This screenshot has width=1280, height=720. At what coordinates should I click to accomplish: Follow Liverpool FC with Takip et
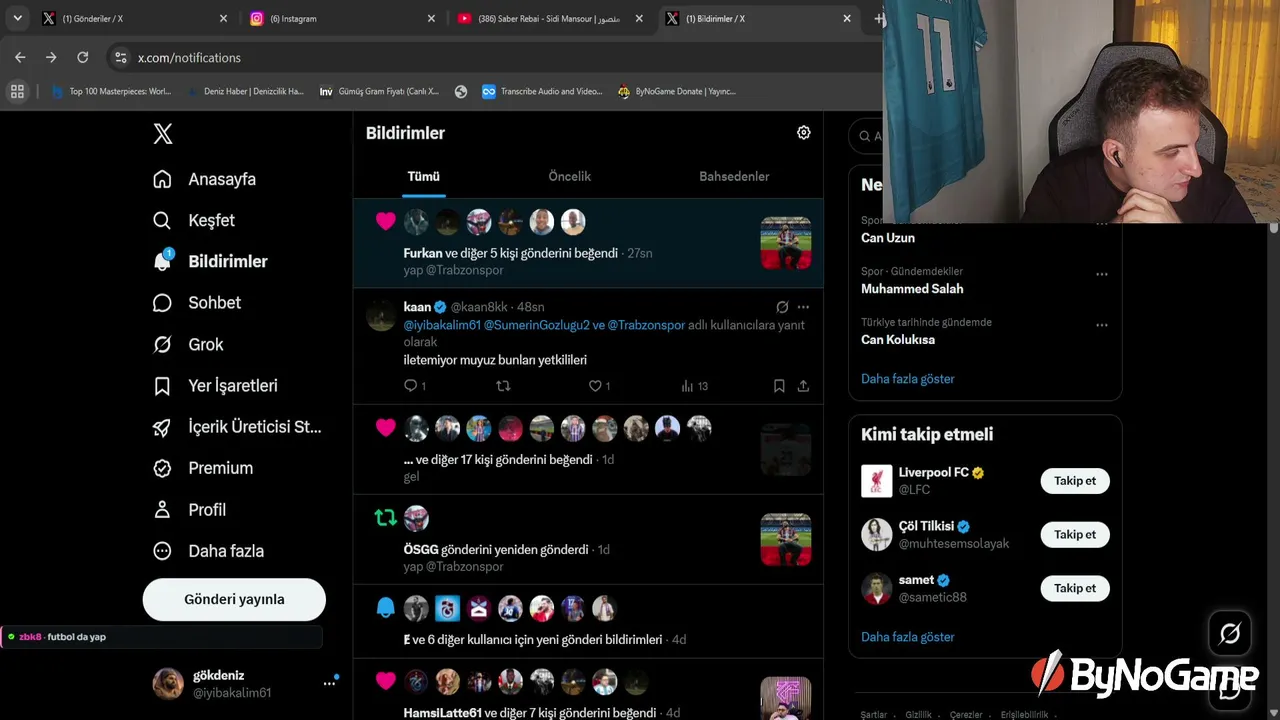[1075, 481]
